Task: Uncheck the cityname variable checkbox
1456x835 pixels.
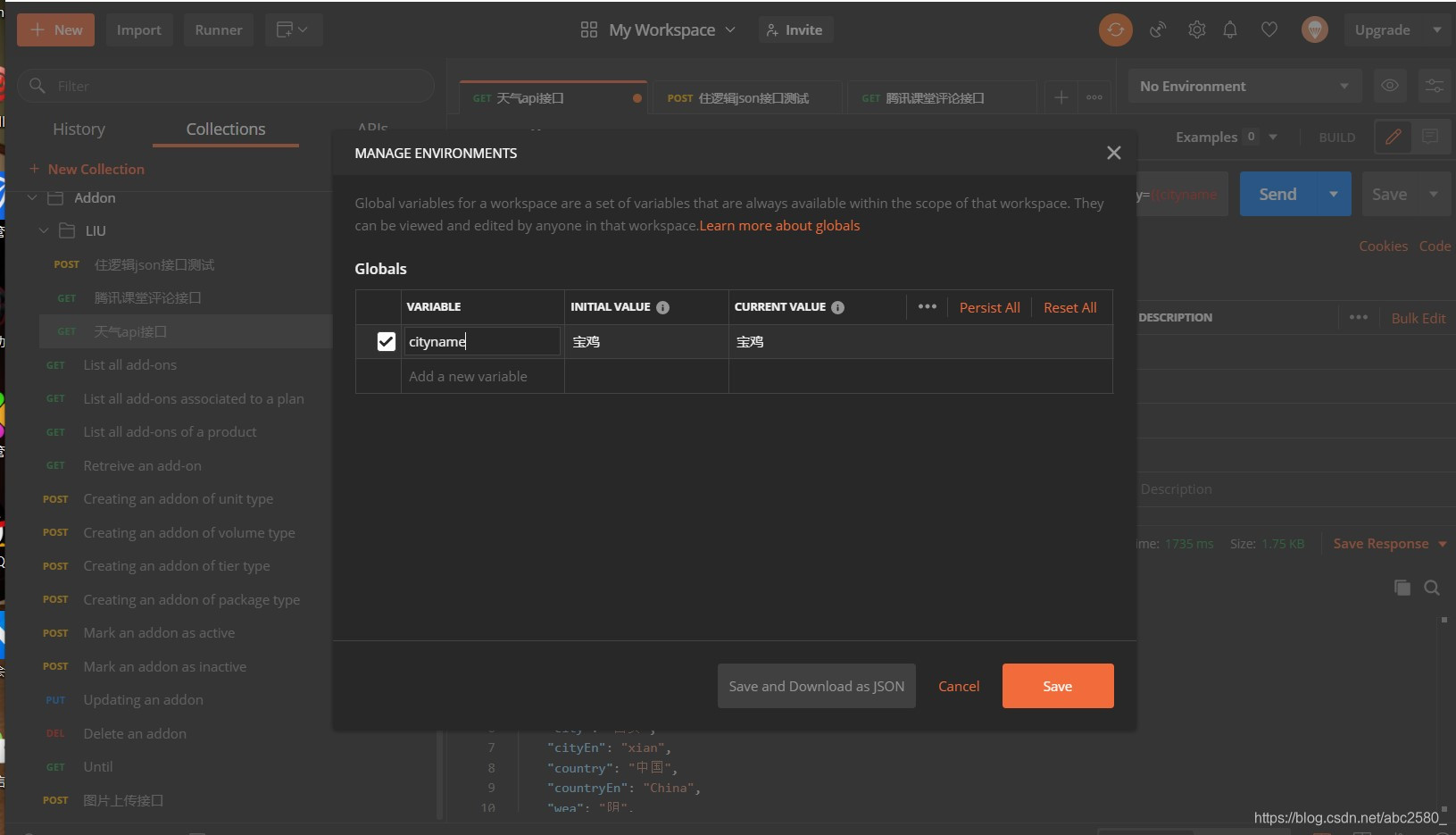Action: point(386,341)
